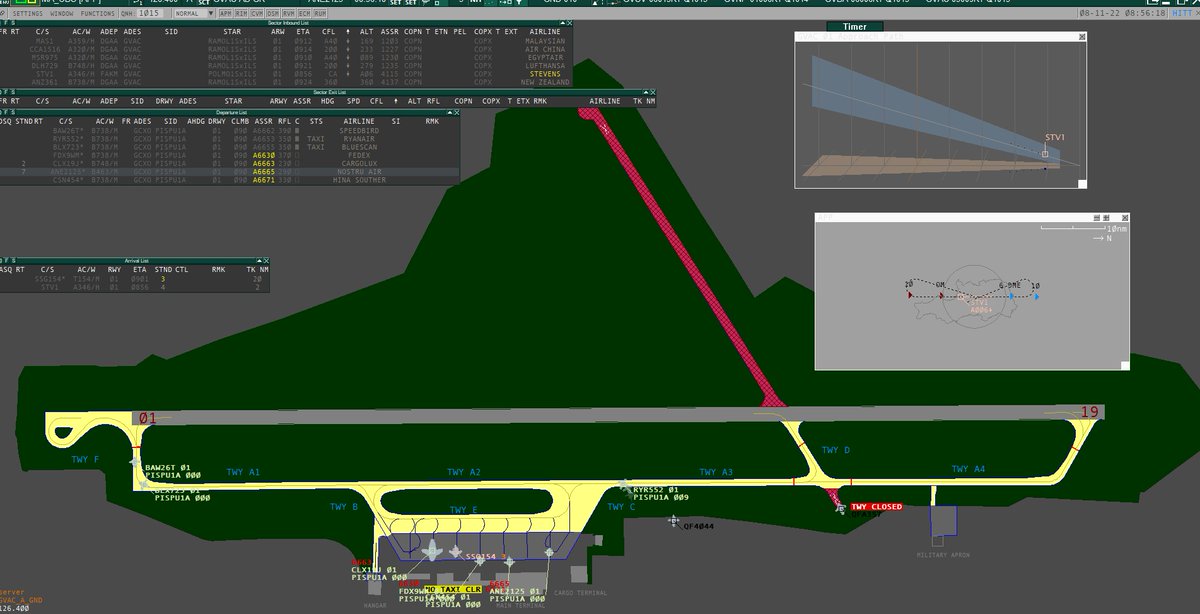Open the SETTINGS menu

28,15
